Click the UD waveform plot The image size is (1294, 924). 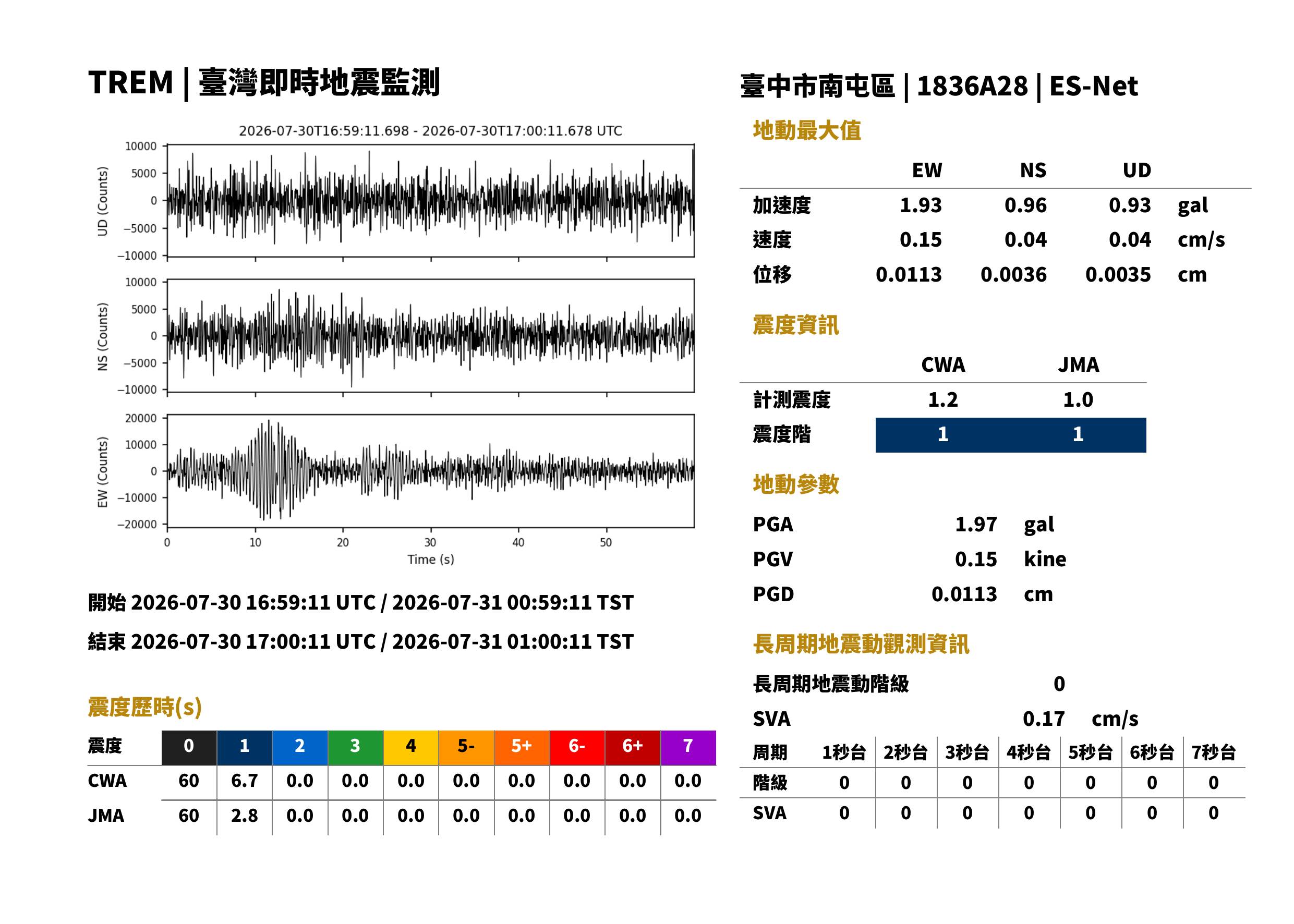tap(430, 200)
